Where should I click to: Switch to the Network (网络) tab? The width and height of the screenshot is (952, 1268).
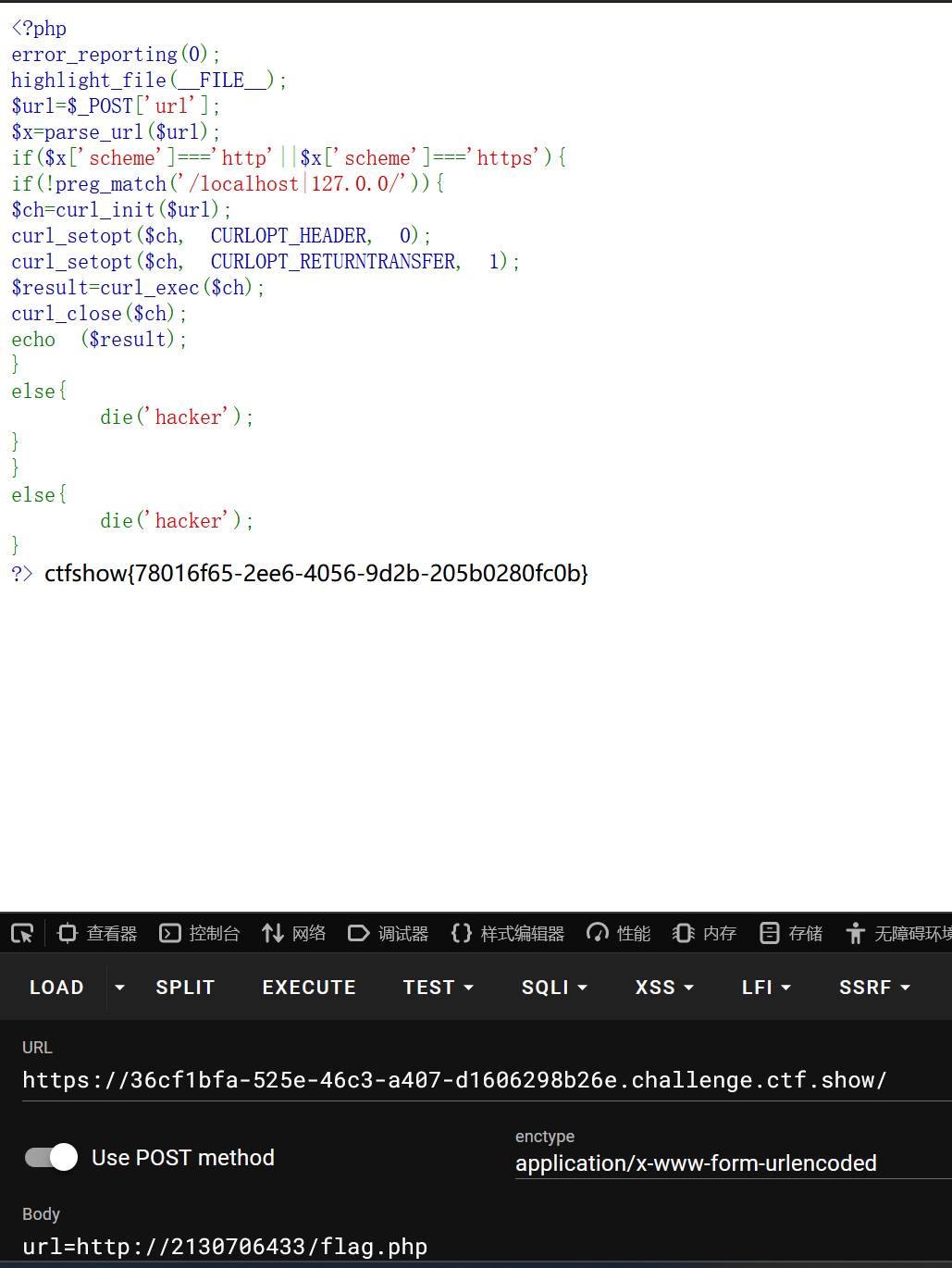pyautogui.click(x=294, y=933)
